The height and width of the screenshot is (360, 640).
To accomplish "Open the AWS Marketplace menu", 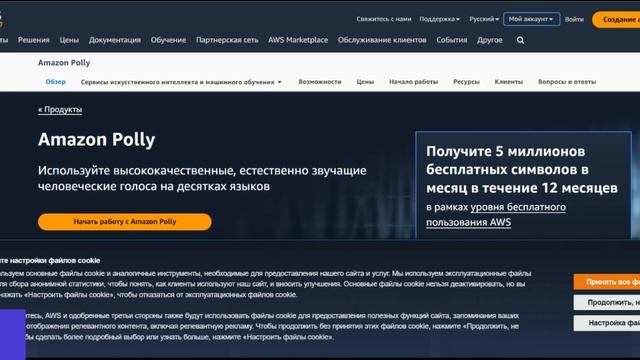I will pos(298,40).
